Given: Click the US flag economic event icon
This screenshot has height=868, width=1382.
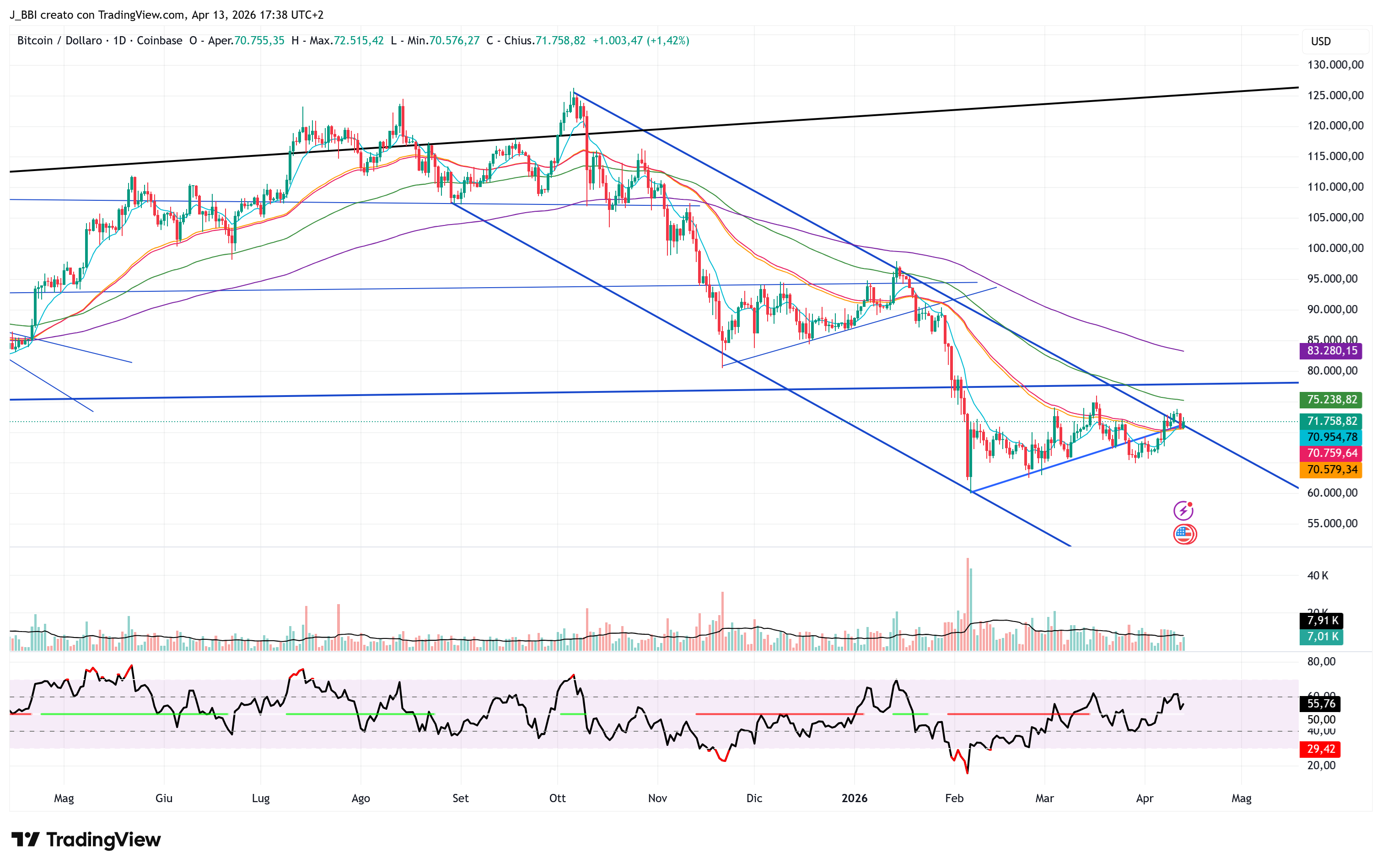Looking at the screenshot, I should tap(1184, 534).
